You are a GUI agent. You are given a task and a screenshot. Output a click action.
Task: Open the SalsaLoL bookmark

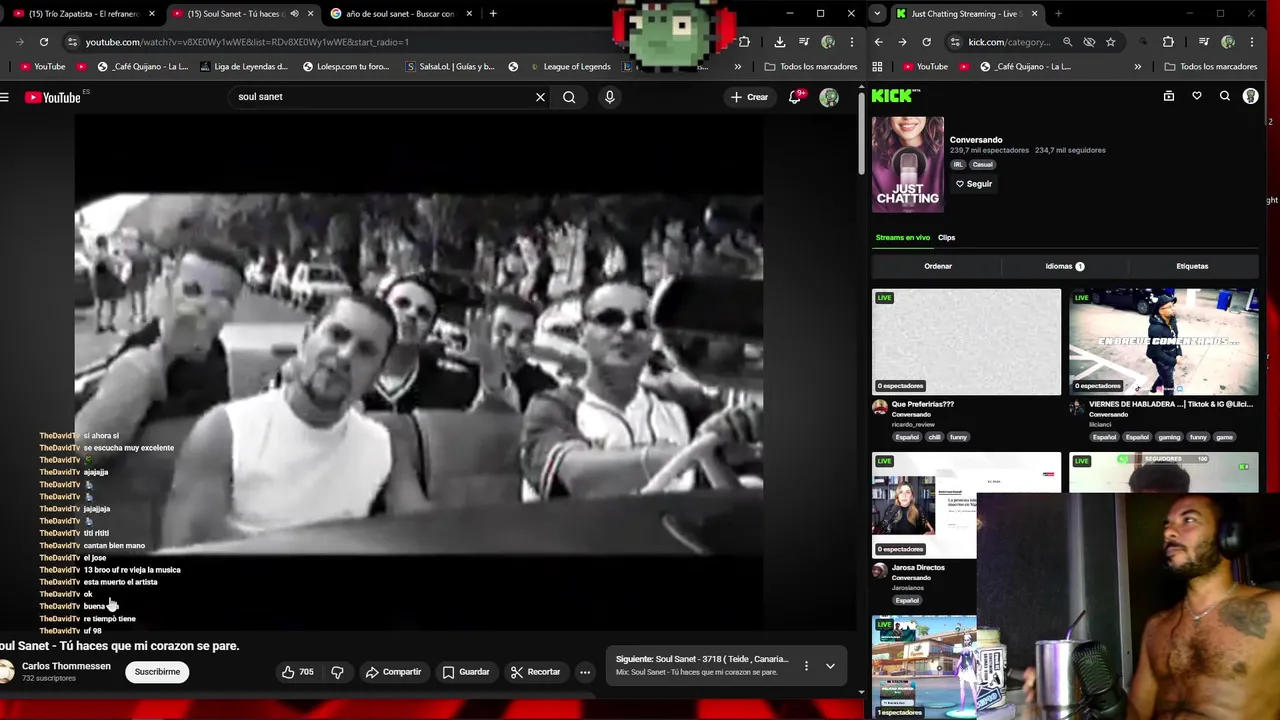(450, 67)
